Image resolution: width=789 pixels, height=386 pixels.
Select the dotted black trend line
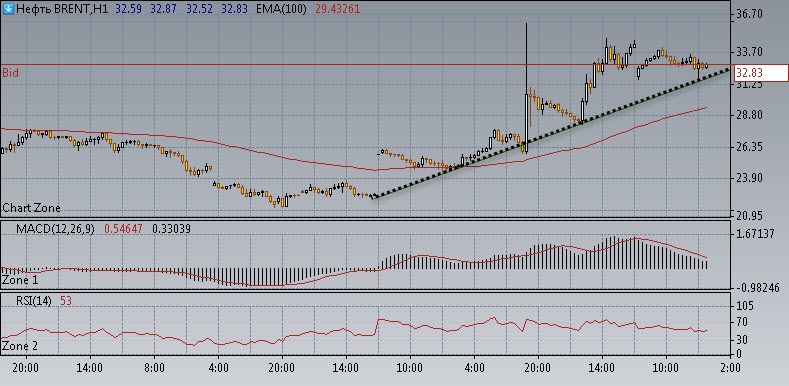point(551,134)
